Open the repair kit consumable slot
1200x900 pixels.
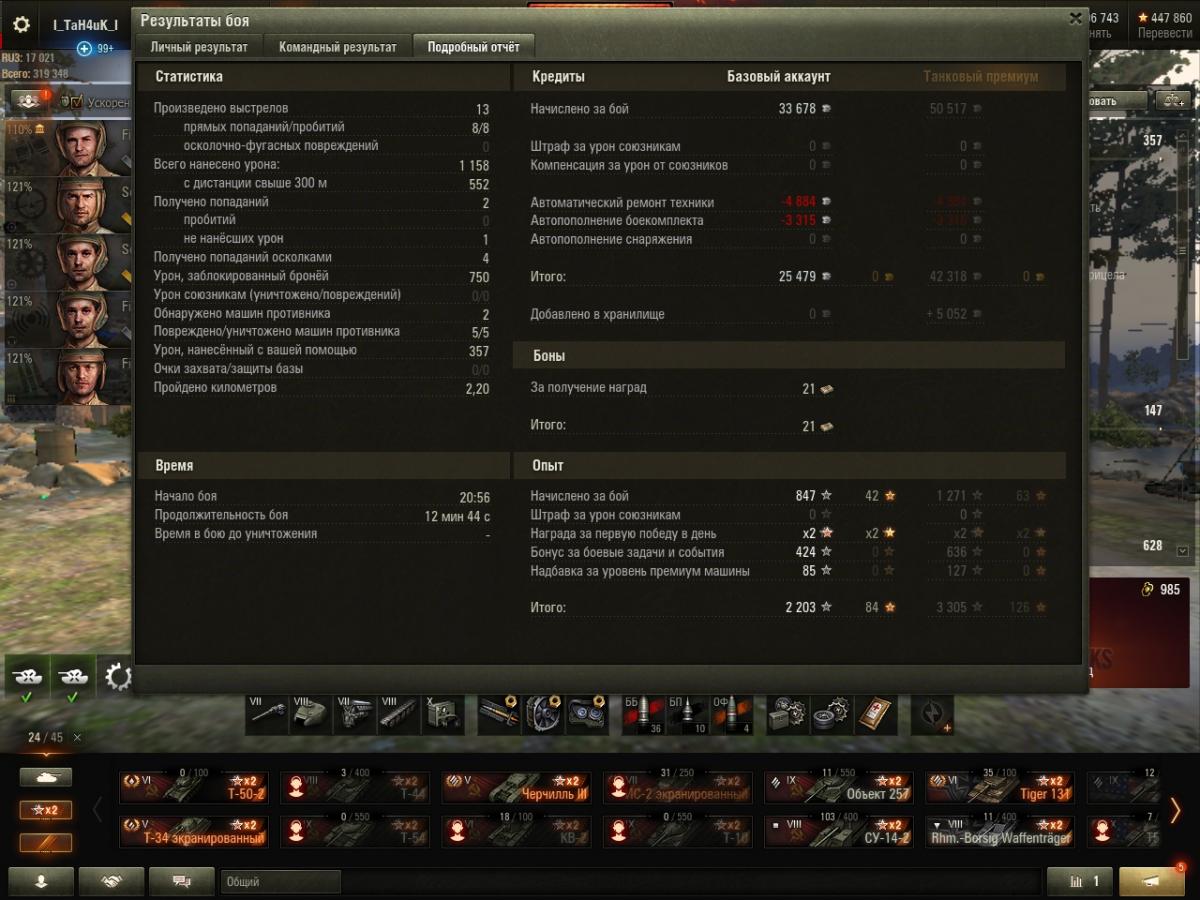(786, 715)
